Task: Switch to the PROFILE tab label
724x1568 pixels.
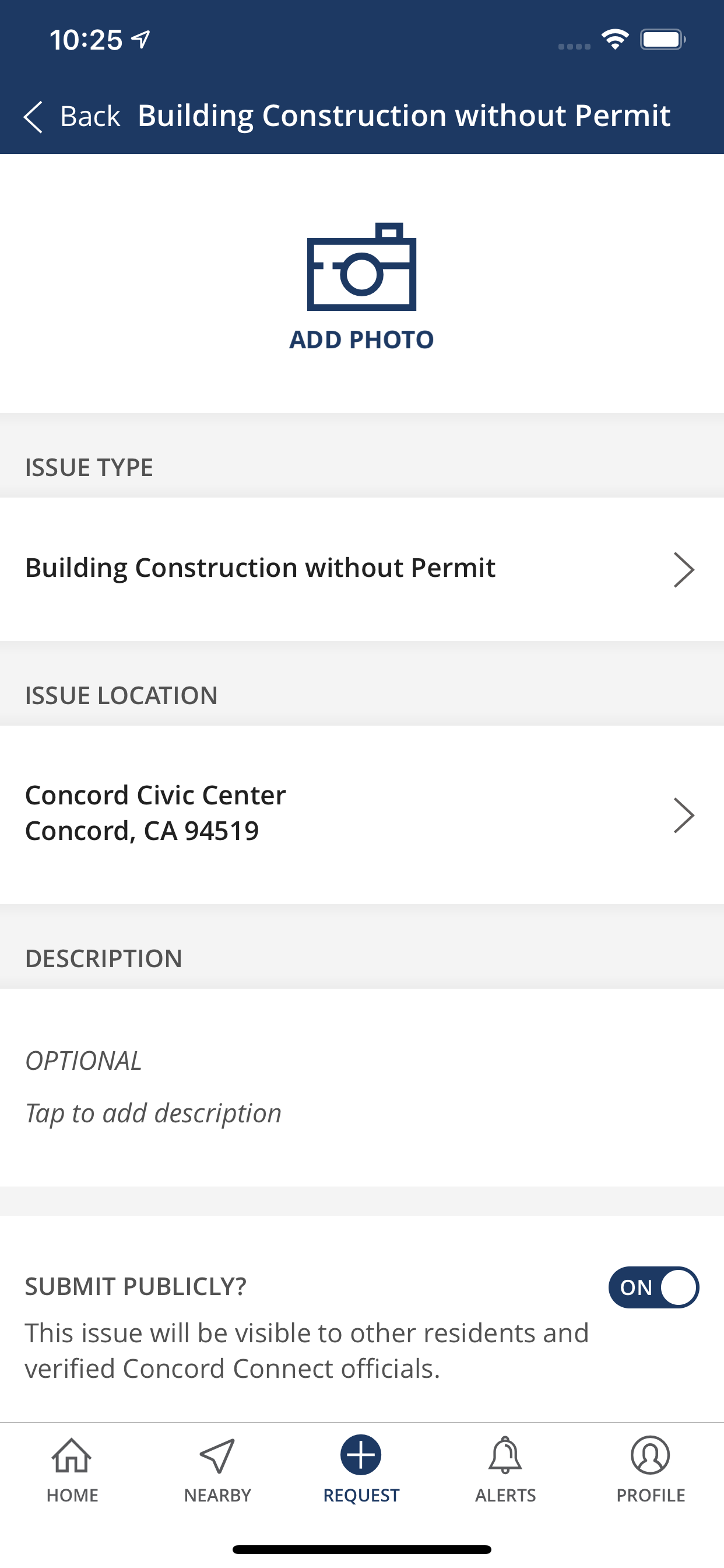Action: tap(651, 1495)
